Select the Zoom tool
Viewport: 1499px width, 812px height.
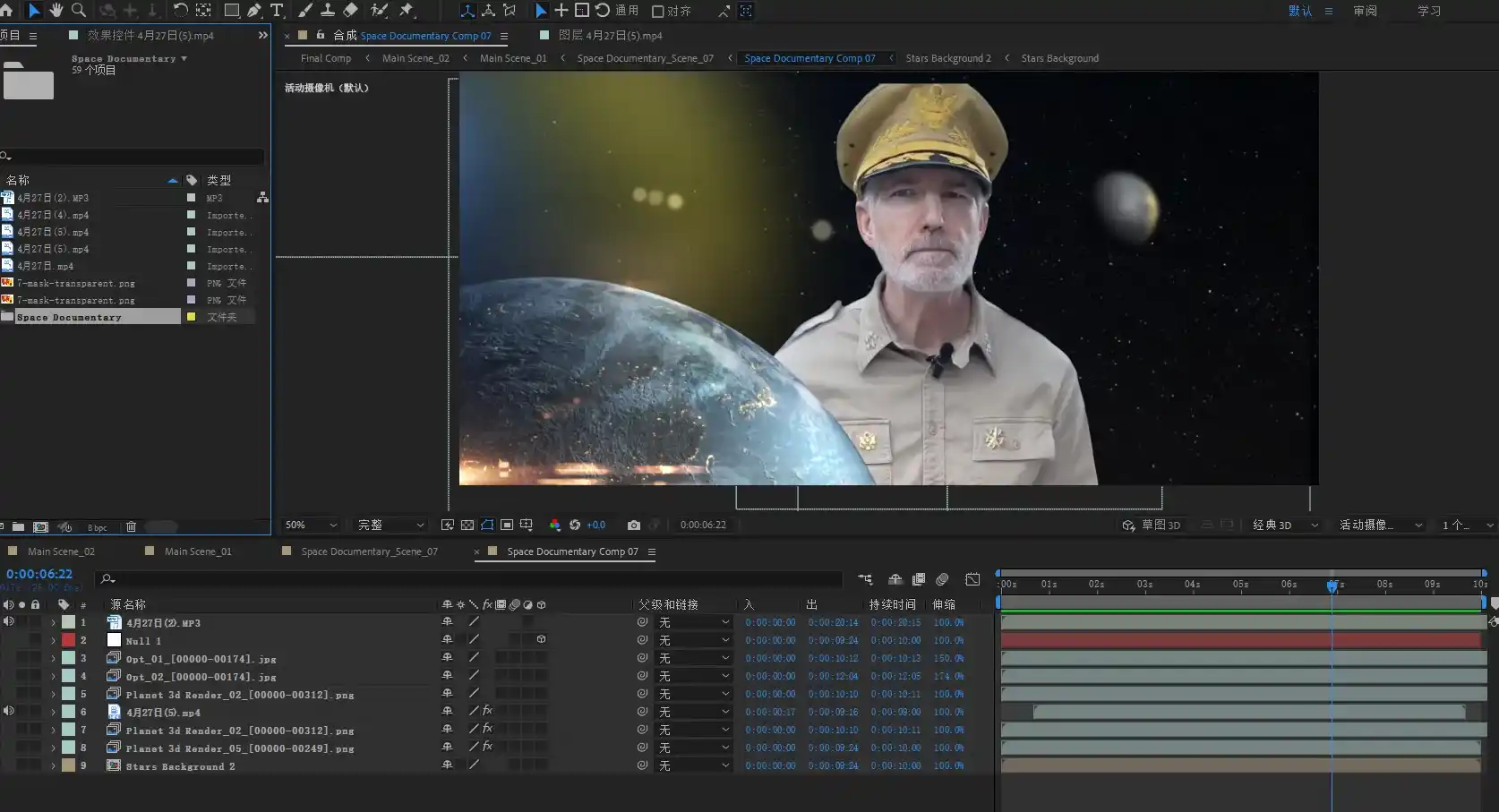coord(79,11)
